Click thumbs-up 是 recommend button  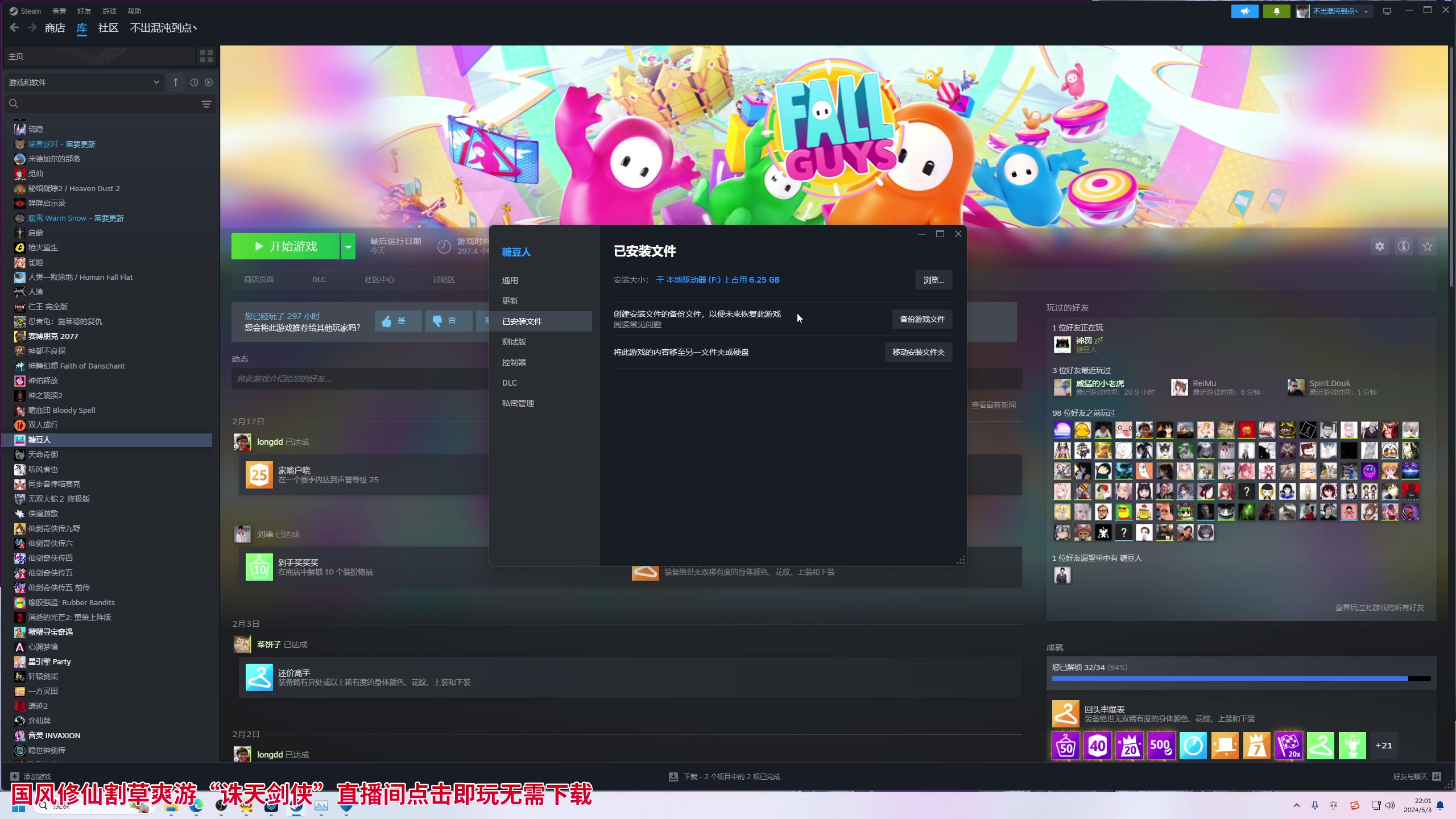click(398, 321)
